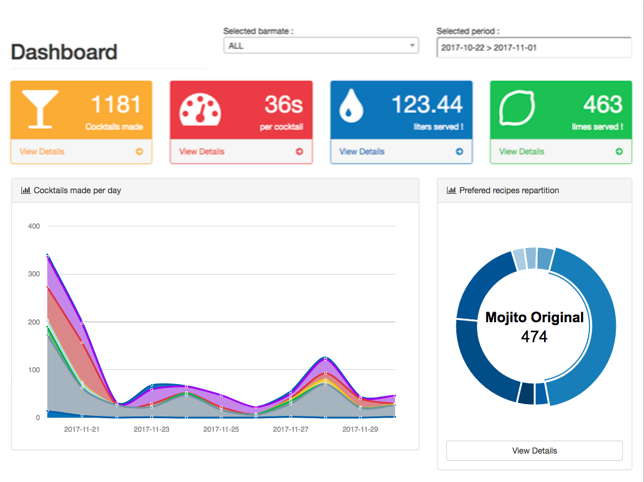Click arrow icon on orange cocktails card
The image size is (644, 482).
(139, 152)
